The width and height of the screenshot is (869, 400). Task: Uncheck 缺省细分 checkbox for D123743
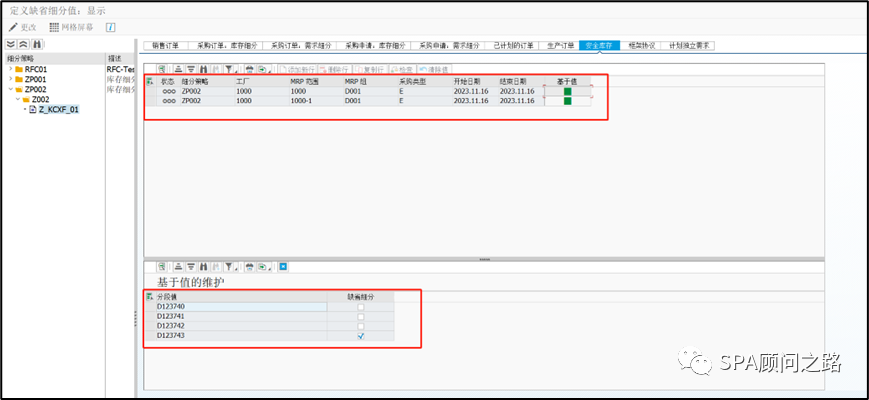tap(361, 336)
